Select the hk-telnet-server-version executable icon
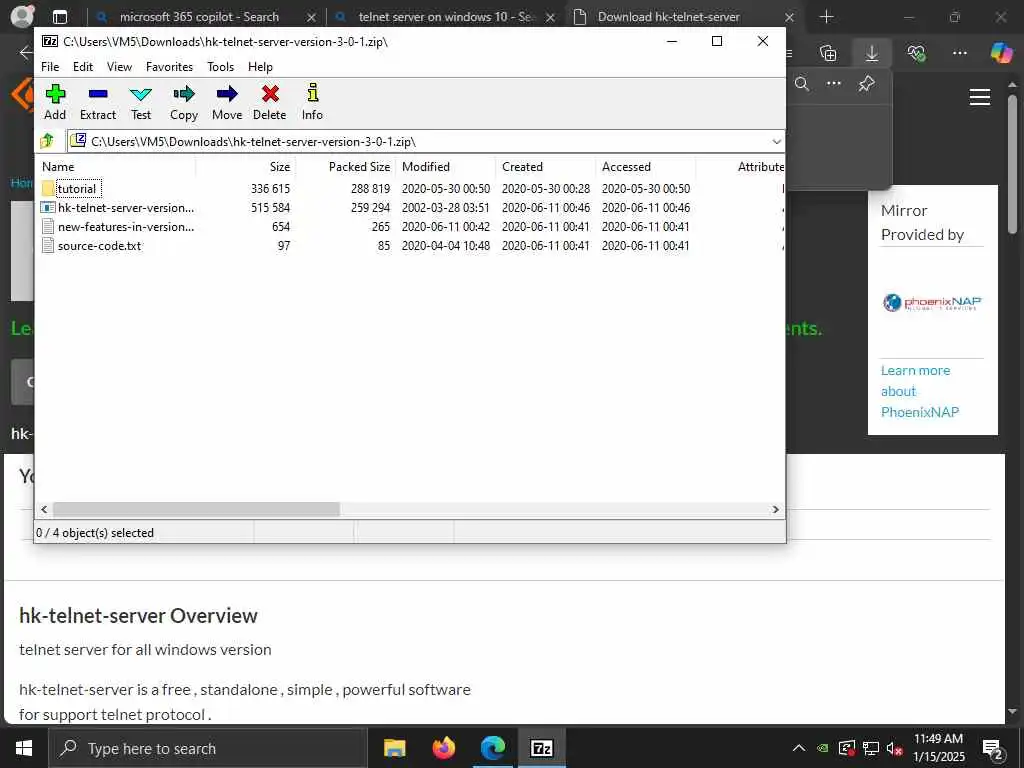The image size is (1024, 768). (x=48, y=208)
